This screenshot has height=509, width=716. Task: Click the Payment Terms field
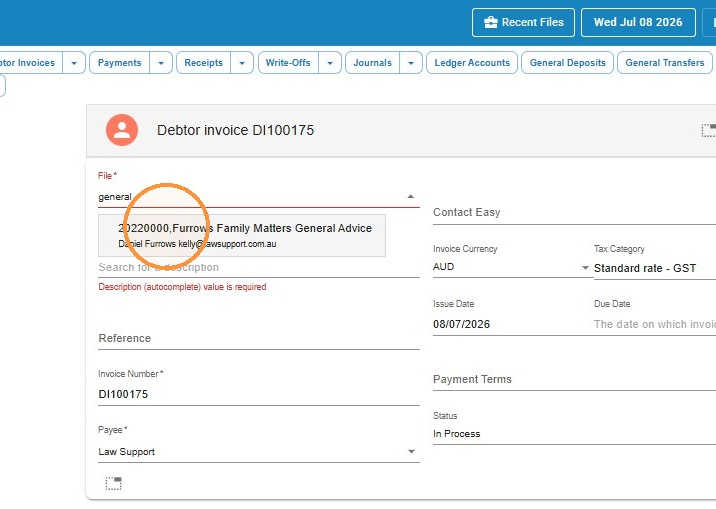pyautogui.click(x=574, y=379)
